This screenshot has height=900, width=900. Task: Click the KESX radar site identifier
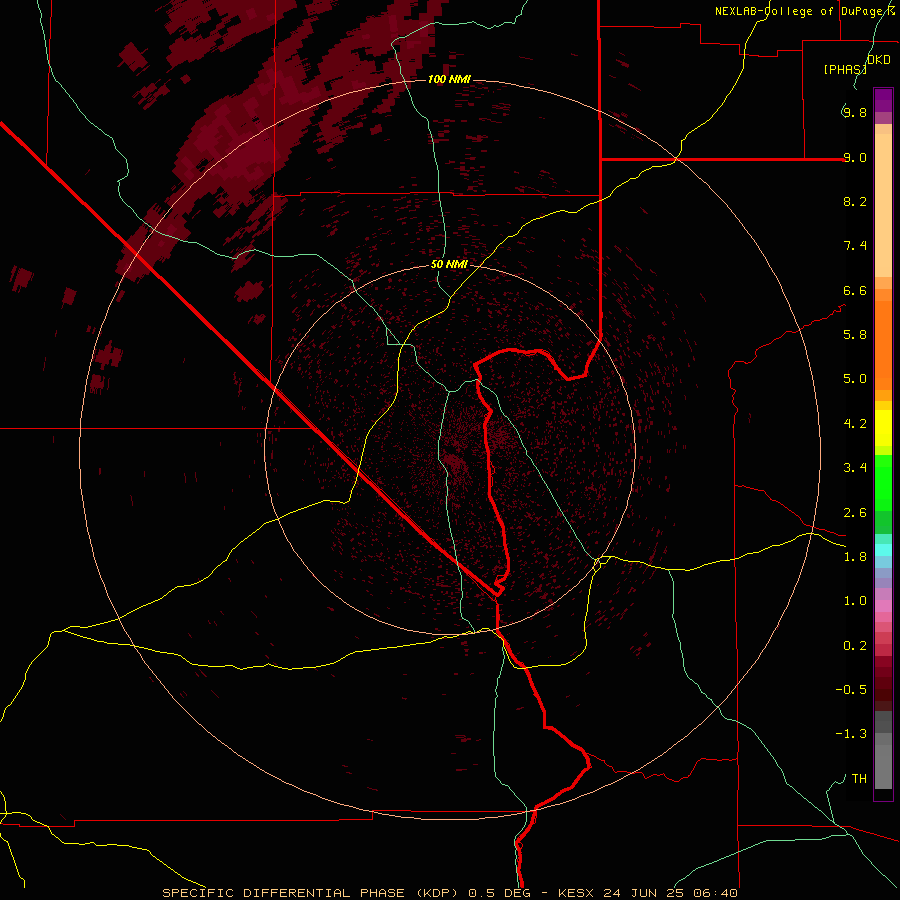pyautogui.click(x=578, y=893)
